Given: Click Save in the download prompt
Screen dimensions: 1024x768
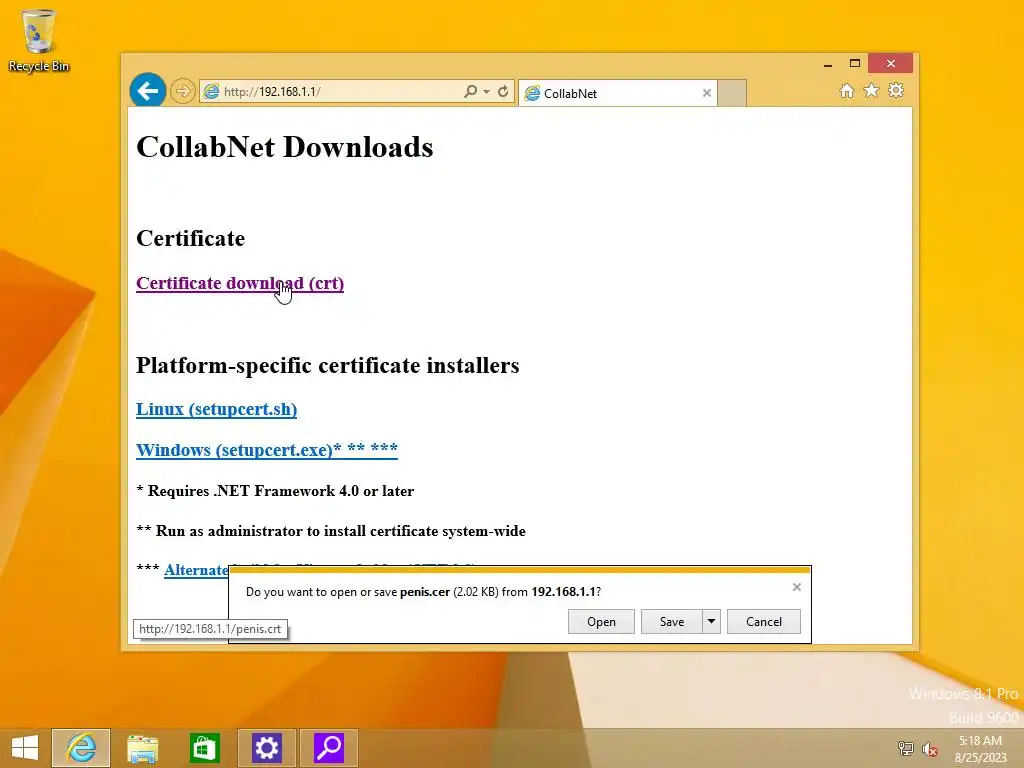Looking at the screenshot, I should click(672, 622).
